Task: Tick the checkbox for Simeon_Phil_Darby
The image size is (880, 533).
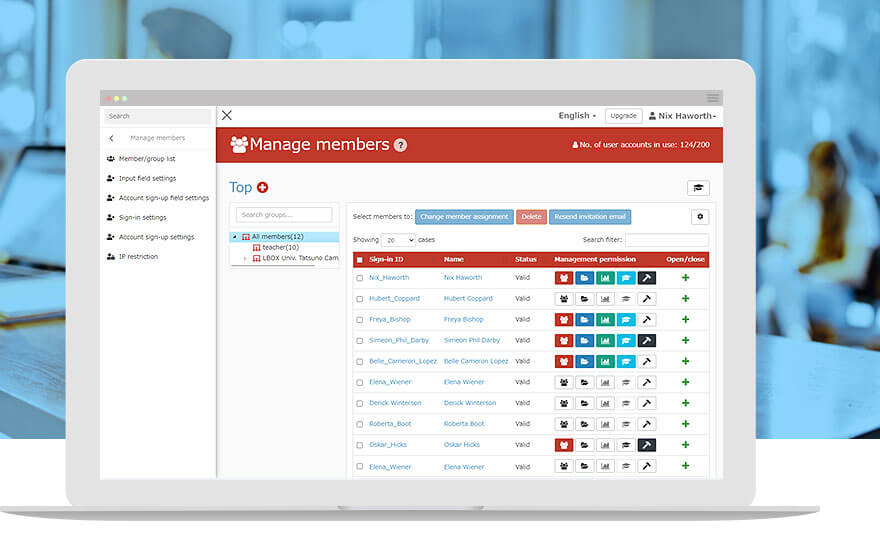Action: point(360,341)
